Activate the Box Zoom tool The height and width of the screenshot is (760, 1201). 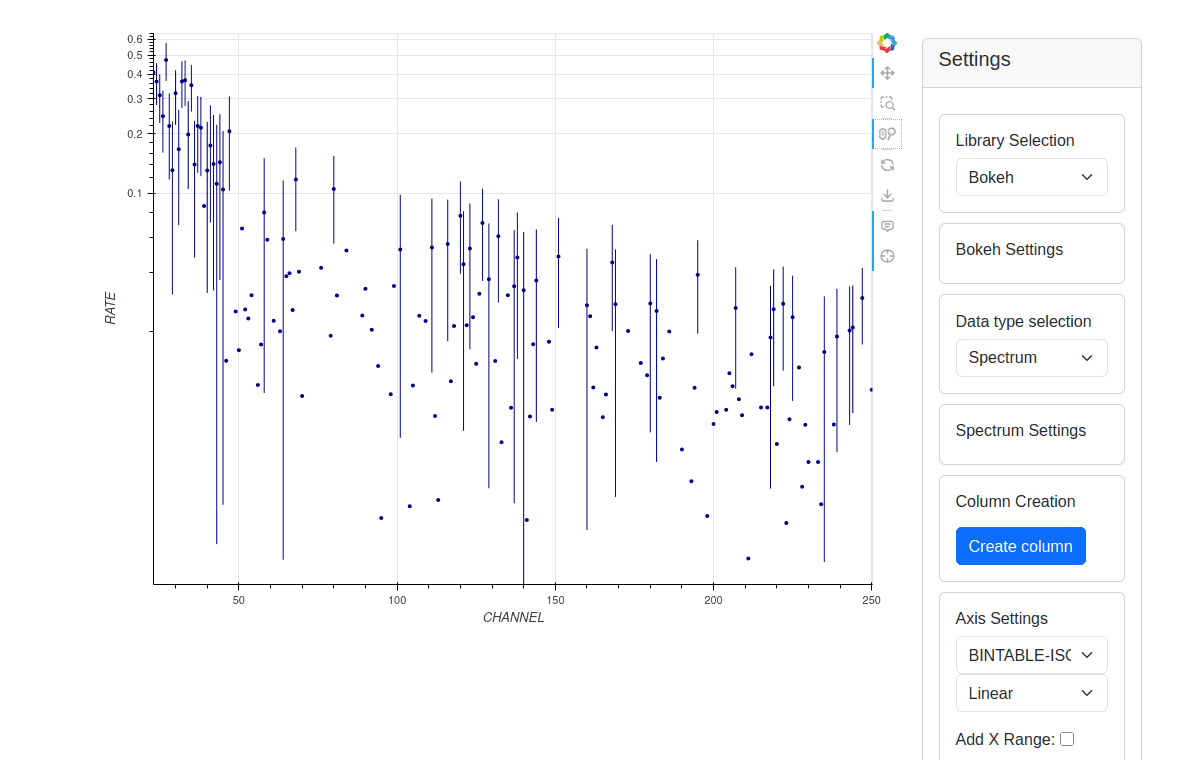887,103
